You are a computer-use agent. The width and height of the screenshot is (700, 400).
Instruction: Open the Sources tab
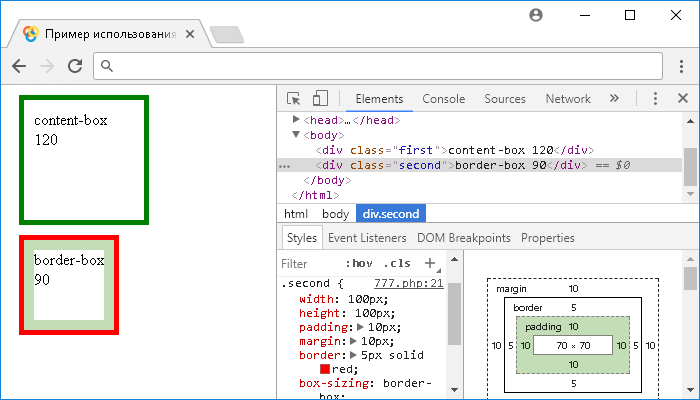(x=505, y=99)
